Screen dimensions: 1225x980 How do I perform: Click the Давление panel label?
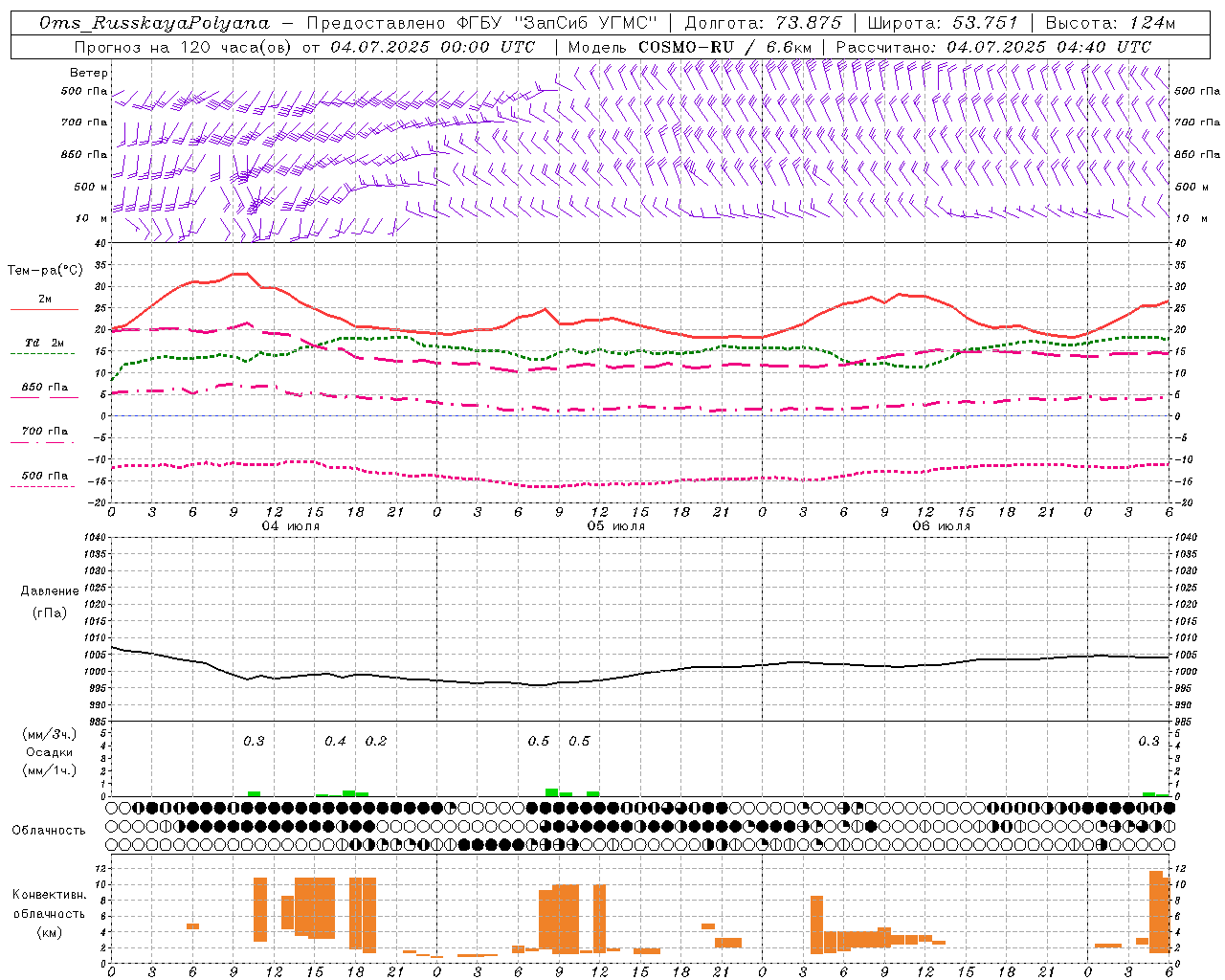click(50, 591)
